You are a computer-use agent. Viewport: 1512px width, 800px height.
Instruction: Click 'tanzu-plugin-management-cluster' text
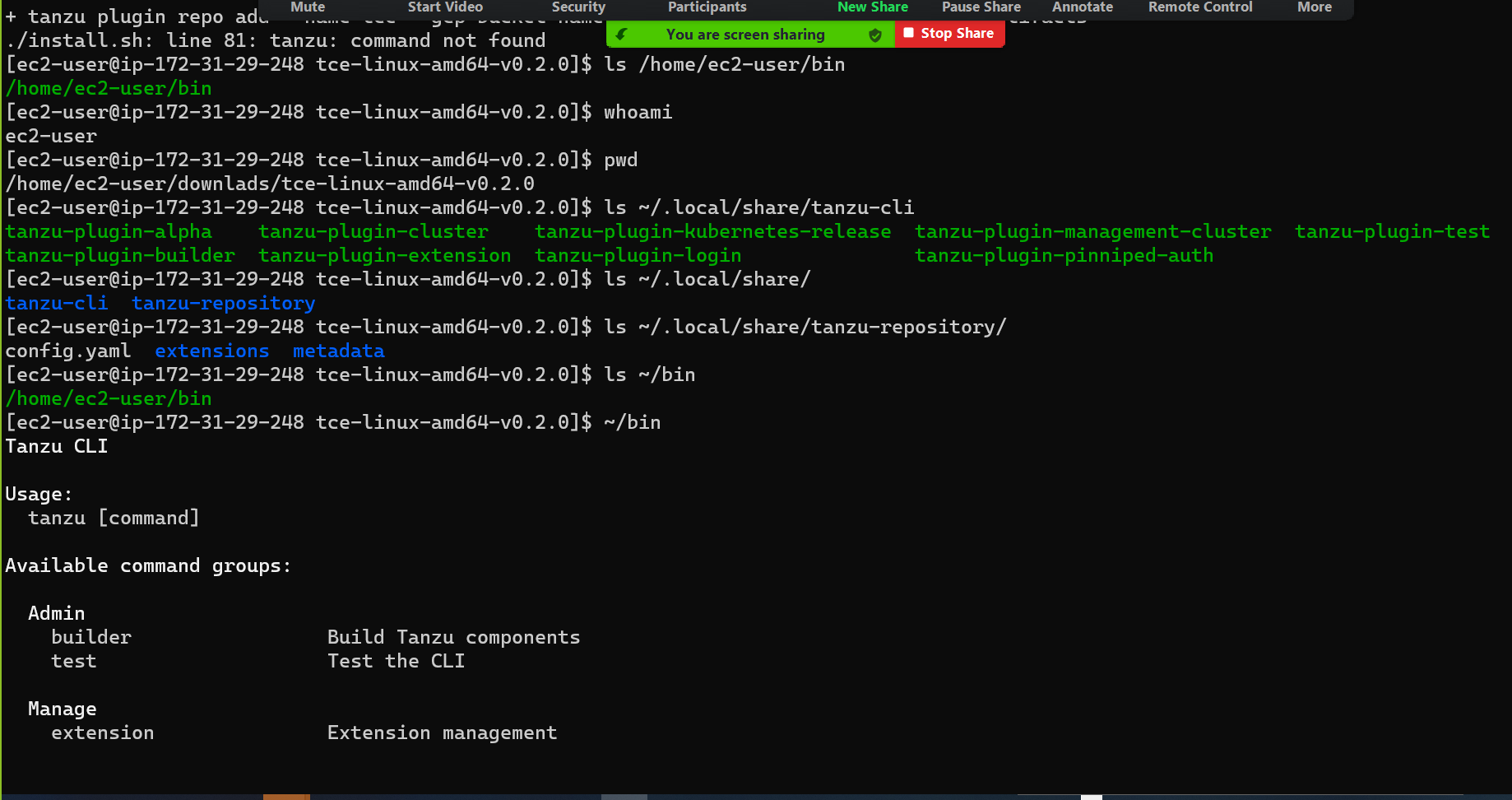point(1093,232)
